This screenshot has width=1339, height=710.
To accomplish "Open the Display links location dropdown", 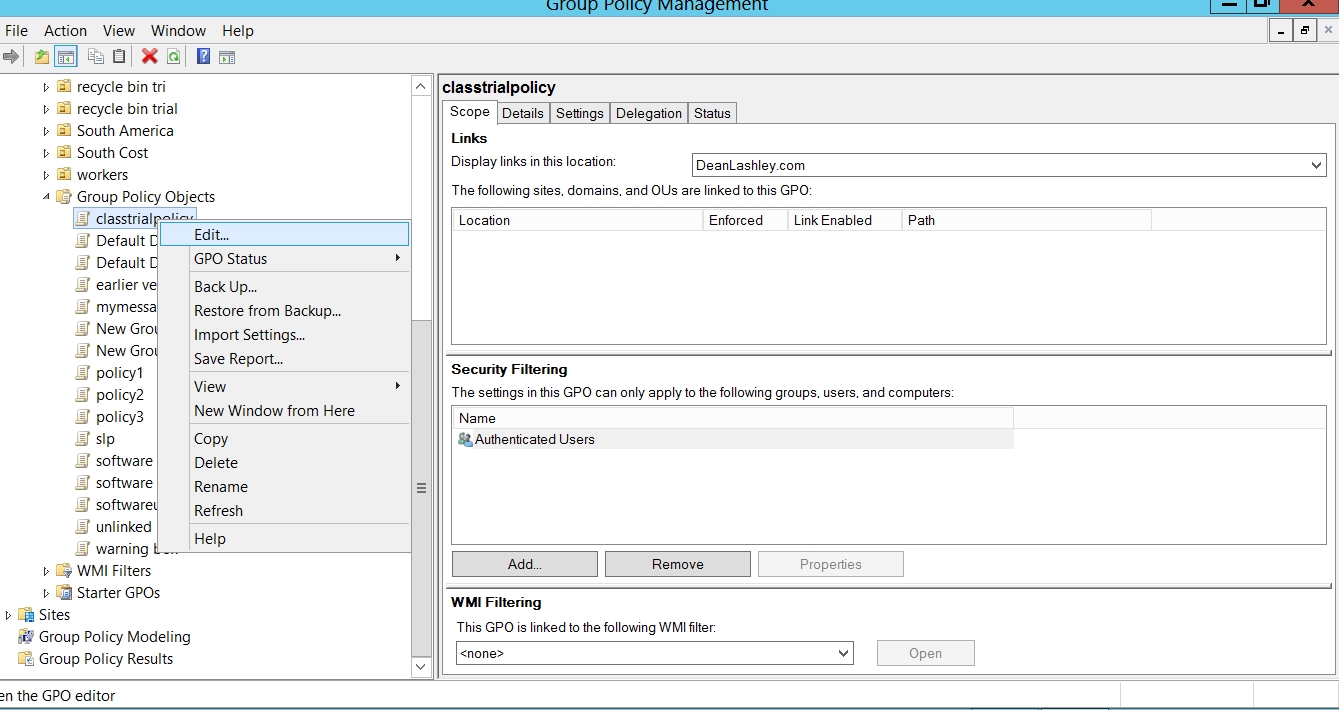I will (1315, 166).
